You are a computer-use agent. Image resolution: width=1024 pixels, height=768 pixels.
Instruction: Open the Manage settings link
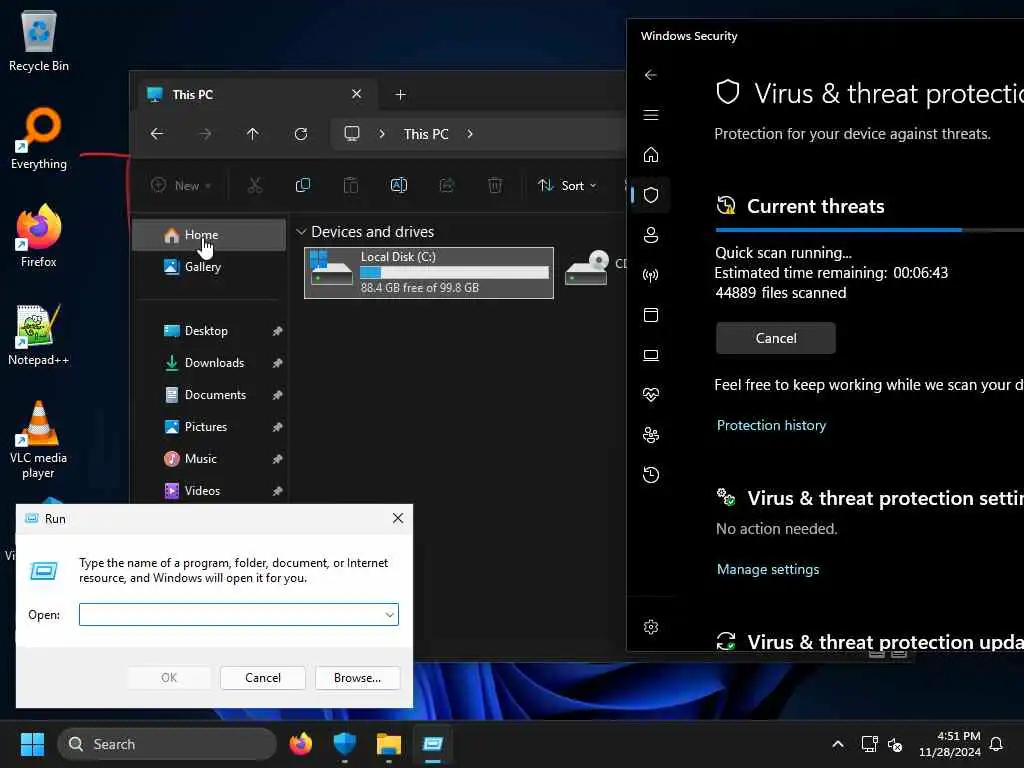click(767, 569)
